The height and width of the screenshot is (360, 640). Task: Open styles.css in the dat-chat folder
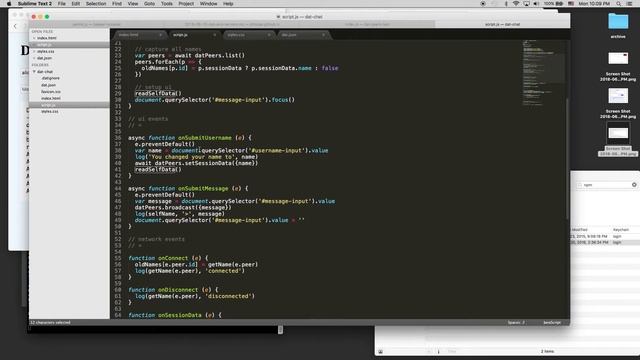[49, 111]
